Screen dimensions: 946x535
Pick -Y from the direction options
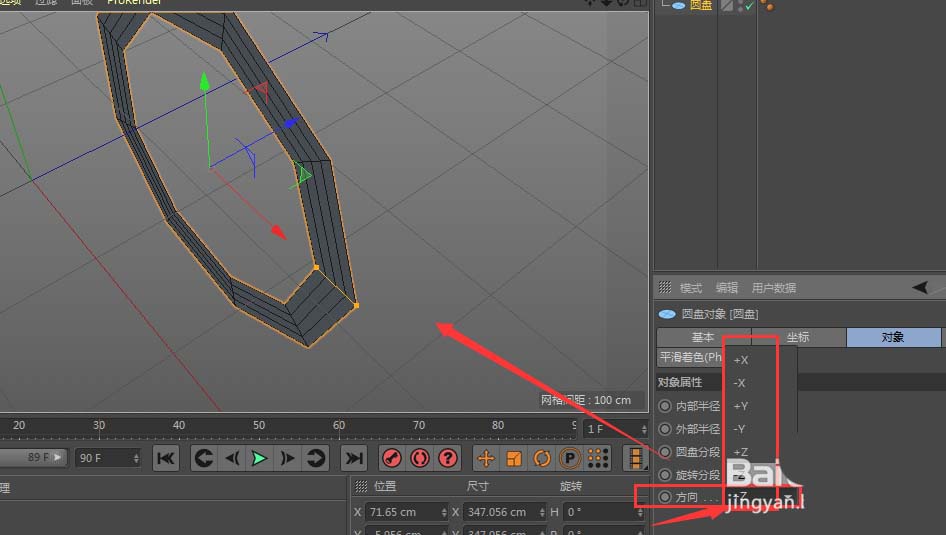click(742, 429)
